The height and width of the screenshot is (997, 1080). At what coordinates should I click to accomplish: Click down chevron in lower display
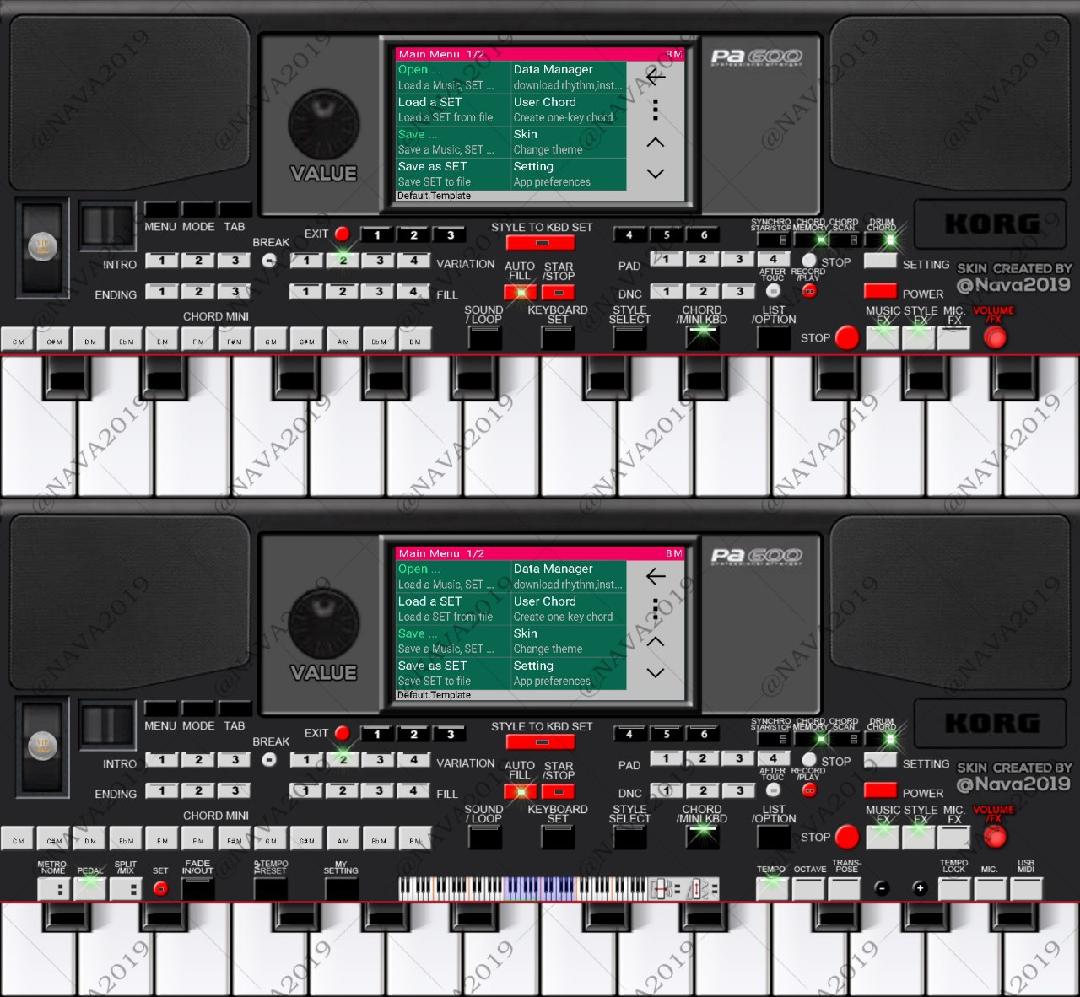(x=655, y=672)
